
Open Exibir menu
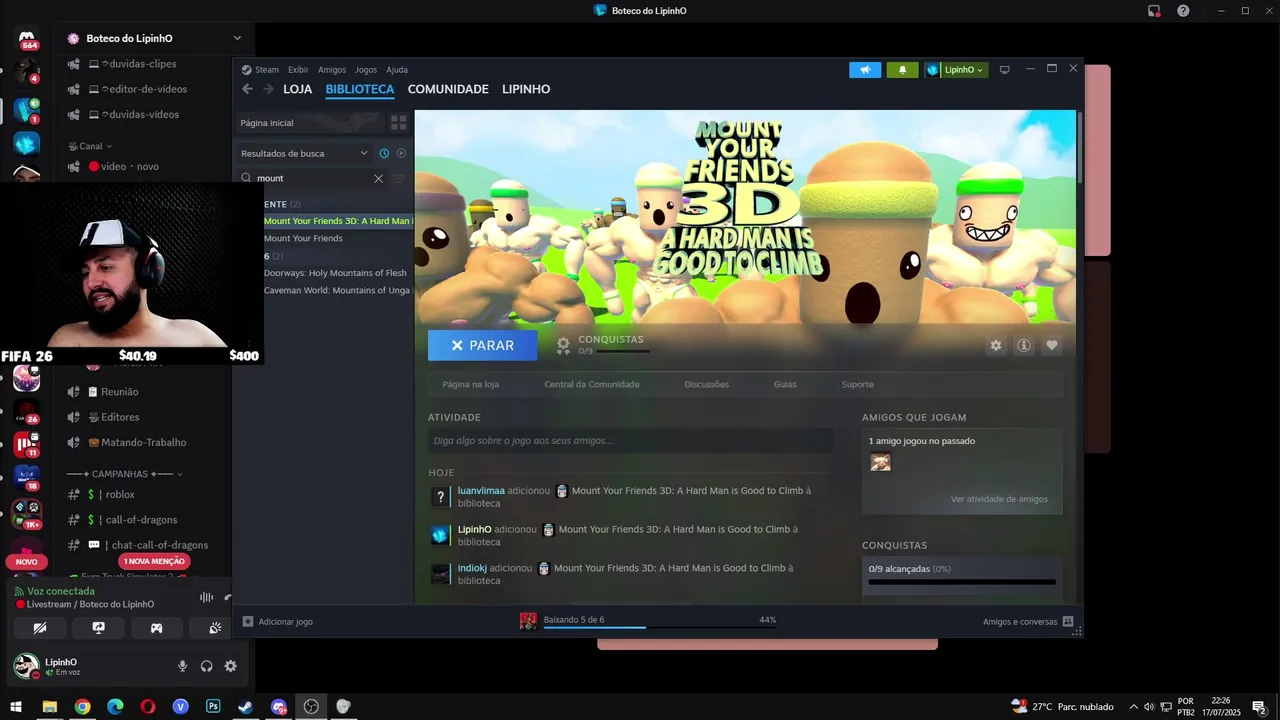(x=298, y=70)
